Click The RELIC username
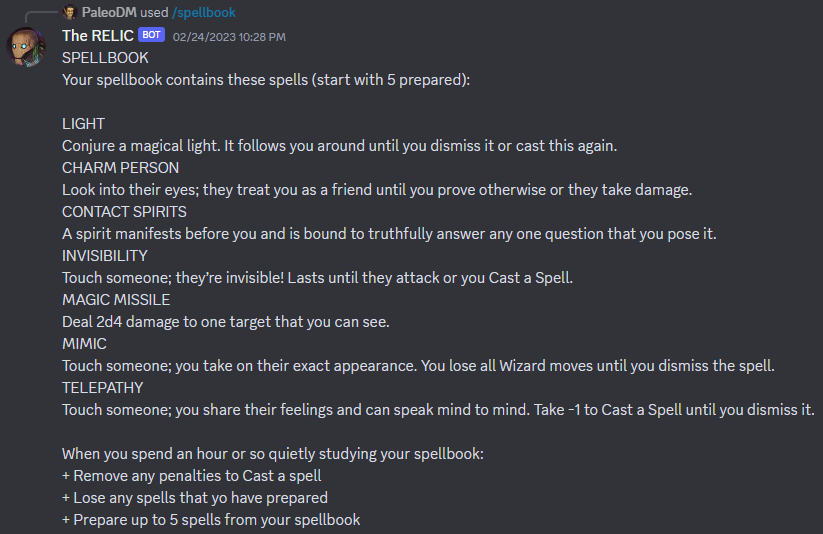The image size is (823, 534). tap(98, 36)
